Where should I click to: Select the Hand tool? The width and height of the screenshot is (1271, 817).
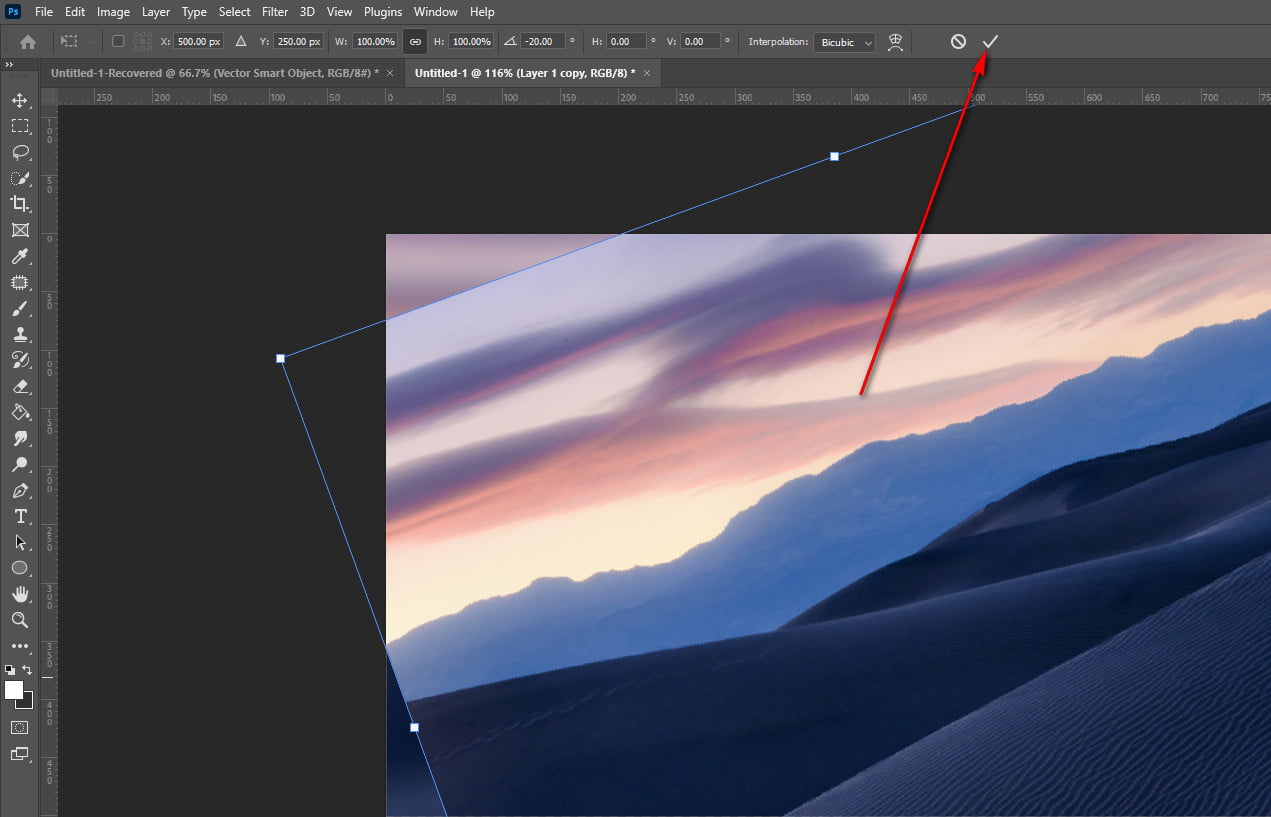(x=20, y=594)
